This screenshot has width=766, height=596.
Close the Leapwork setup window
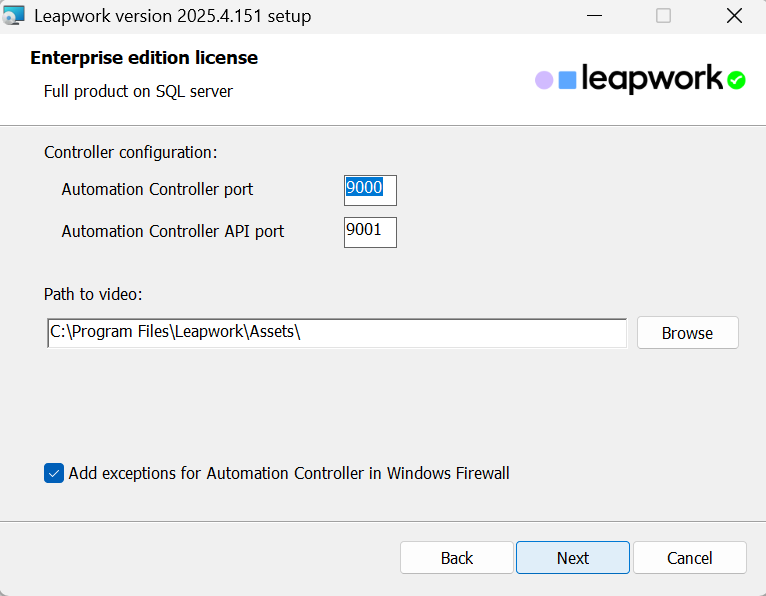pyautogui.click(x=734, y=16)
